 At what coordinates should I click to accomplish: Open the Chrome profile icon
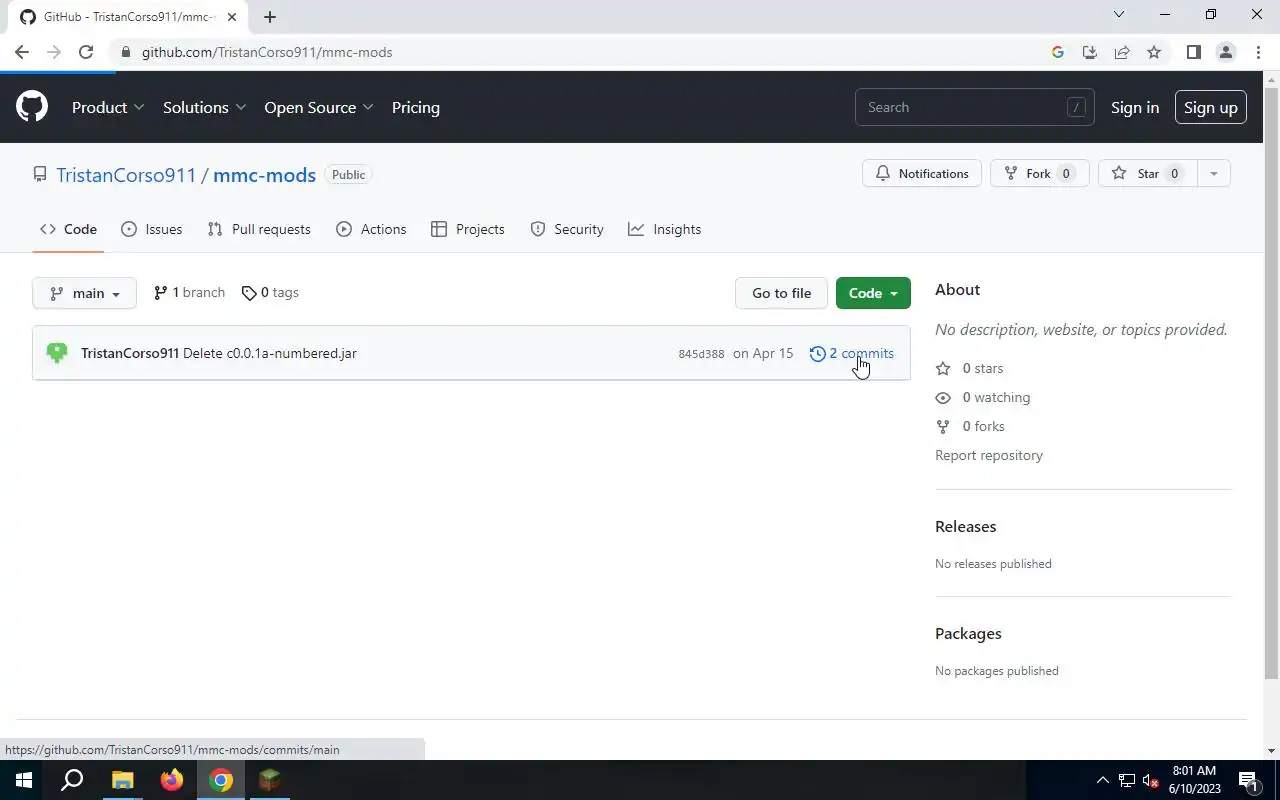pos(1225,52)
